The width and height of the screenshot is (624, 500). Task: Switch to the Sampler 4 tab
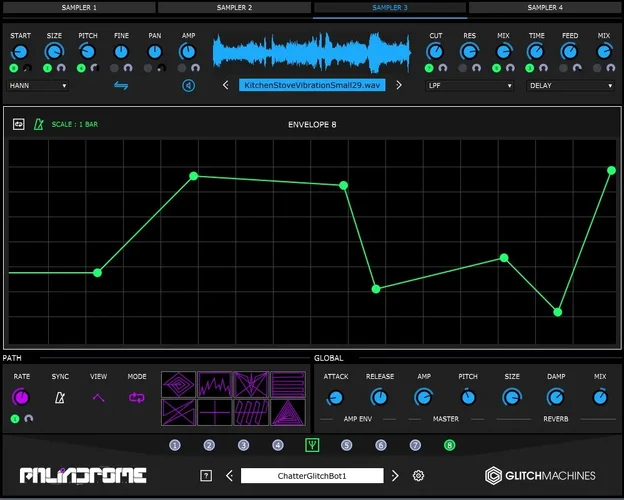(x=545, y=8)
